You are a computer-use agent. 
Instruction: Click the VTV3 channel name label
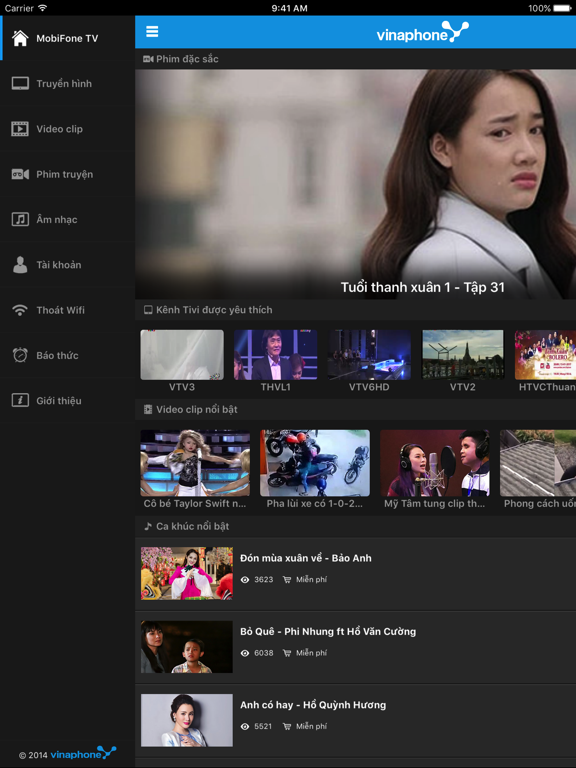click(182, 387)
